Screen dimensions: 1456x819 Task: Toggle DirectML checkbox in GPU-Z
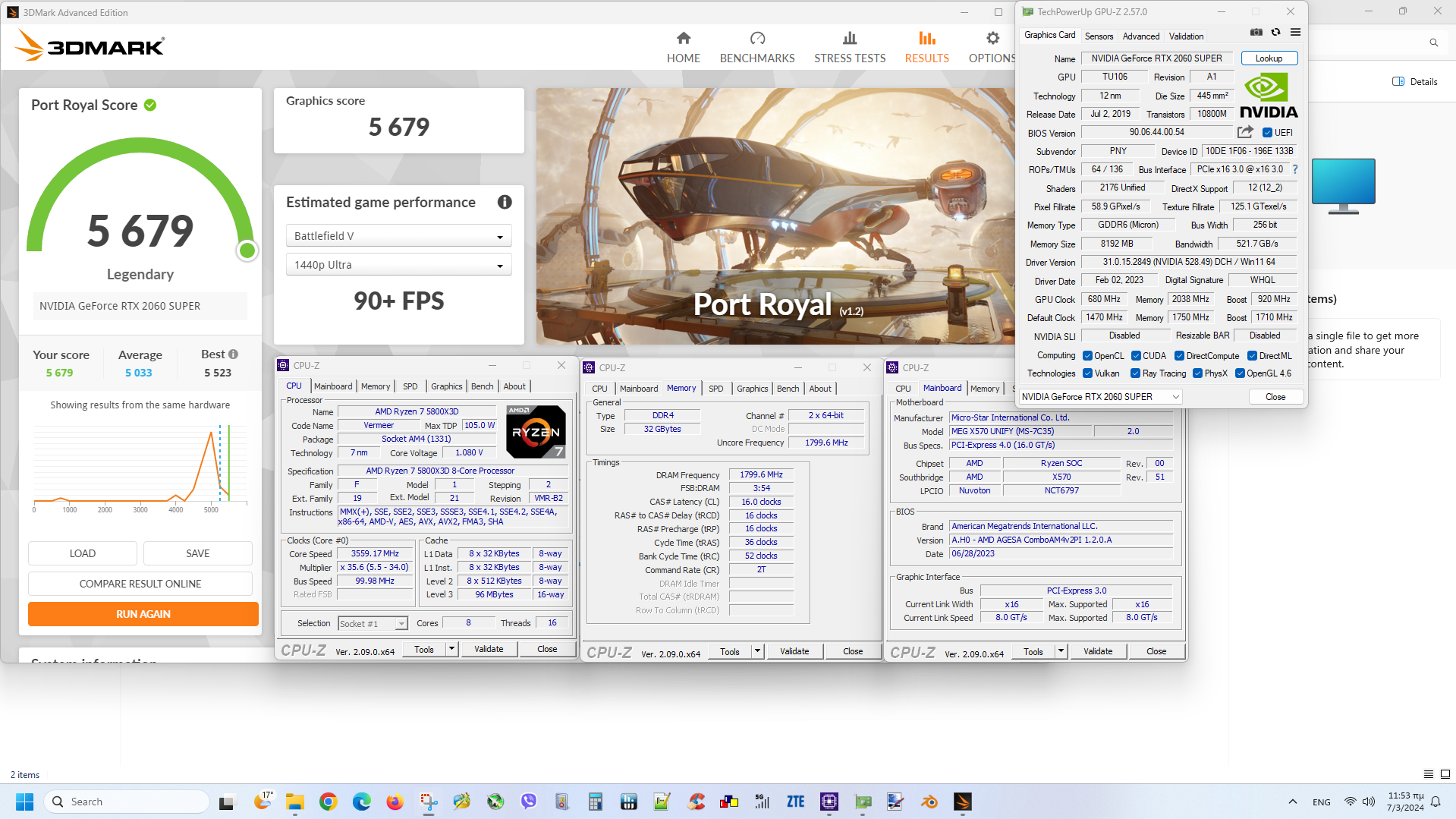tap(1252, 355)
